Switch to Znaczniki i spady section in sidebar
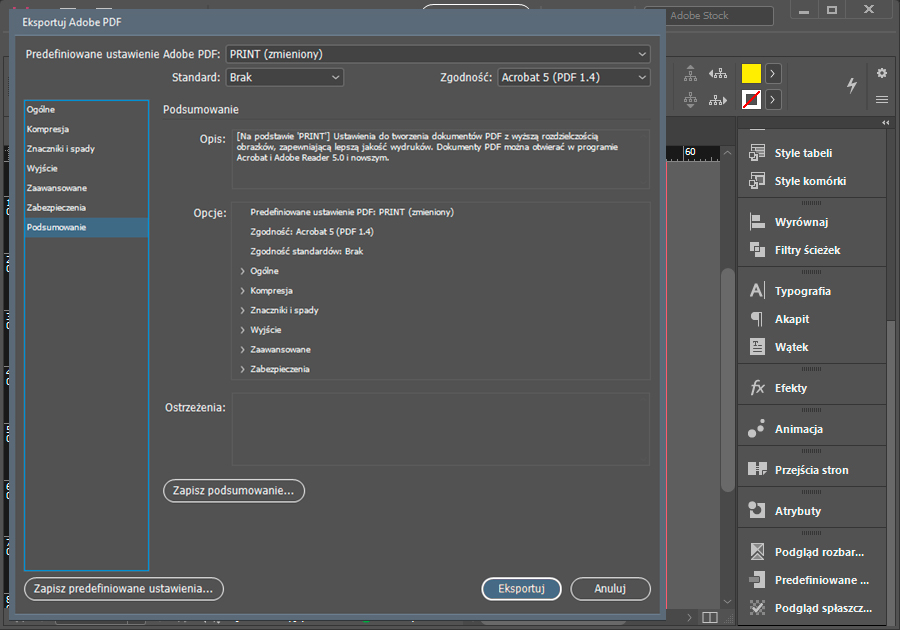Image resolution: width=900 pixels, height=630 pixels. point(87,149)
